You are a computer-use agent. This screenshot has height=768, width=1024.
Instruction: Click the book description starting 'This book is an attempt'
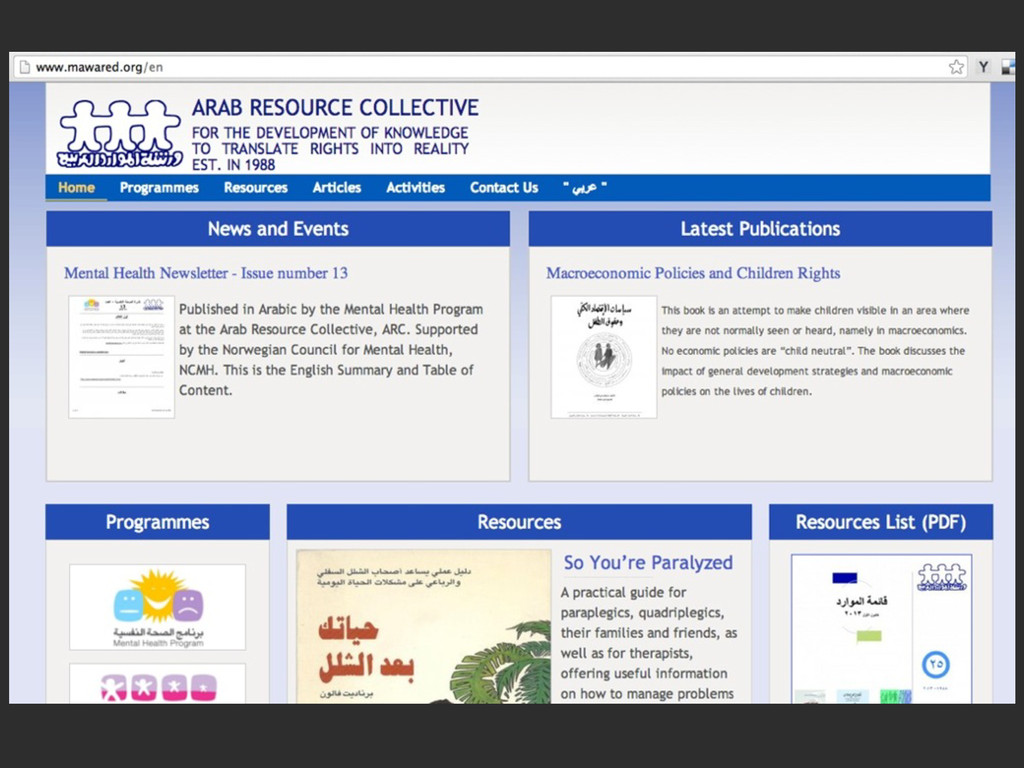click(x=815, y=351)
